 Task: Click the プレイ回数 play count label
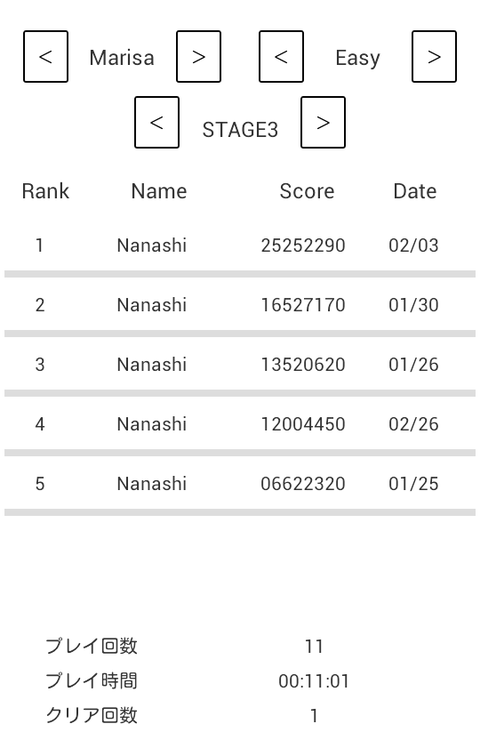point(92,646)
